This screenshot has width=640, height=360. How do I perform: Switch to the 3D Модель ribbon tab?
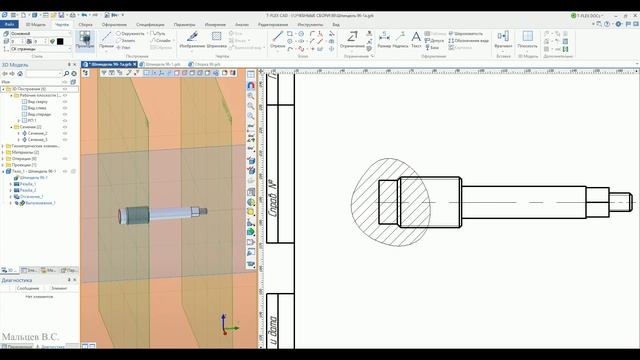click(x=36, y=24)
